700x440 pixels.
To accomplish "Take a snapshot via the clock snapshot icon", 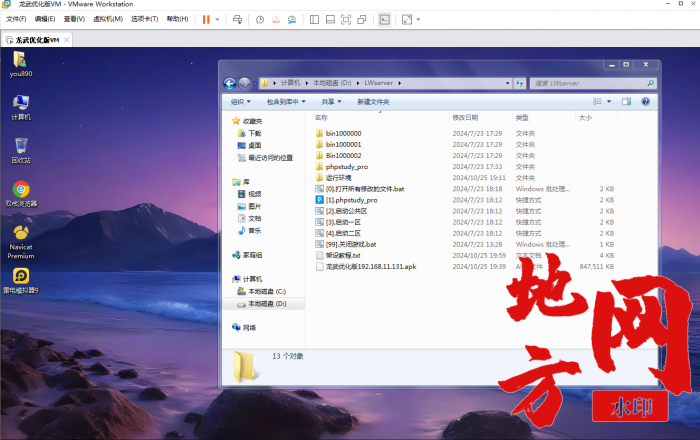I will pos(260,20).
